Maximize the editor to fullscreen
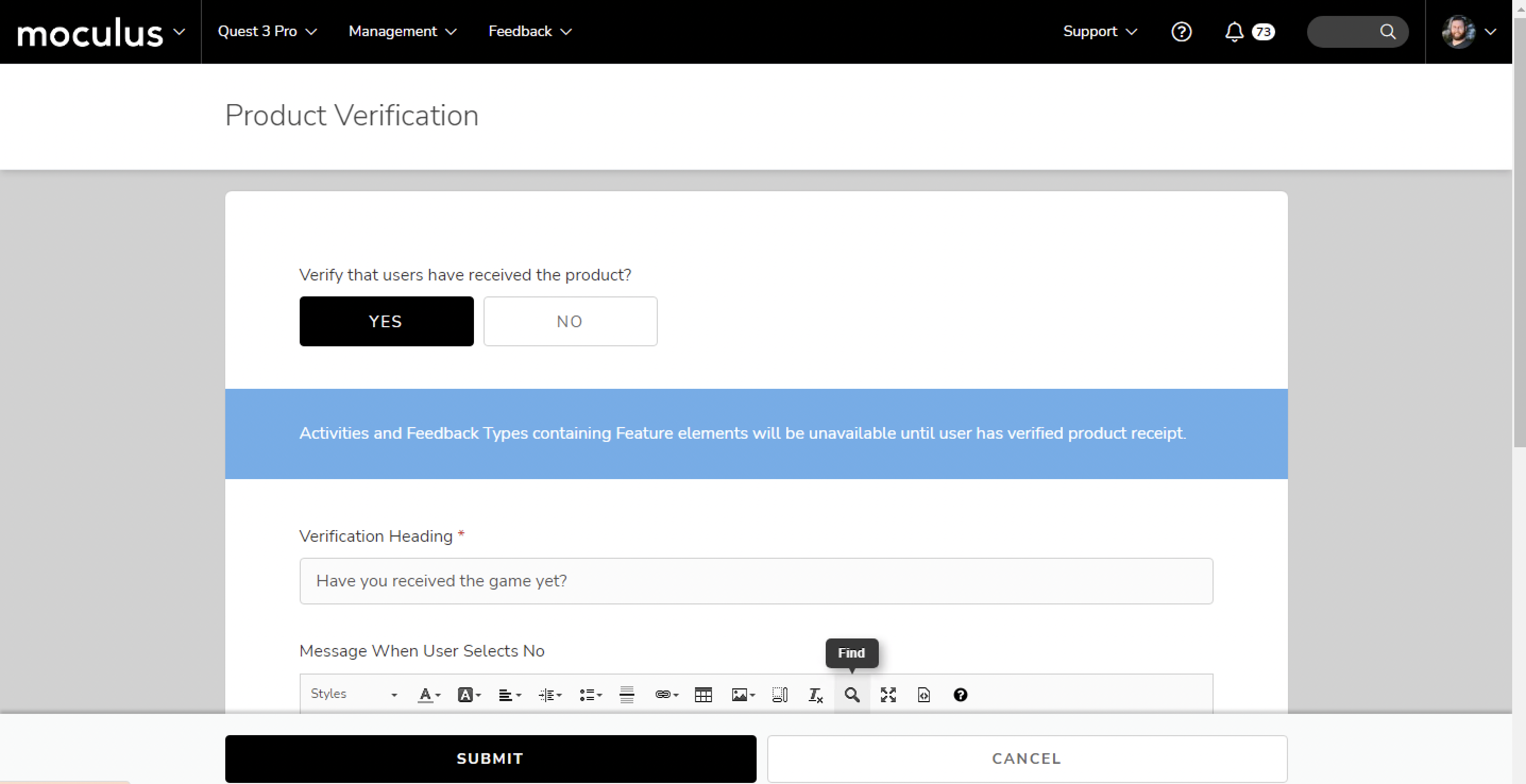Viewport: 1526px width, 784px height. click(888, 695)
